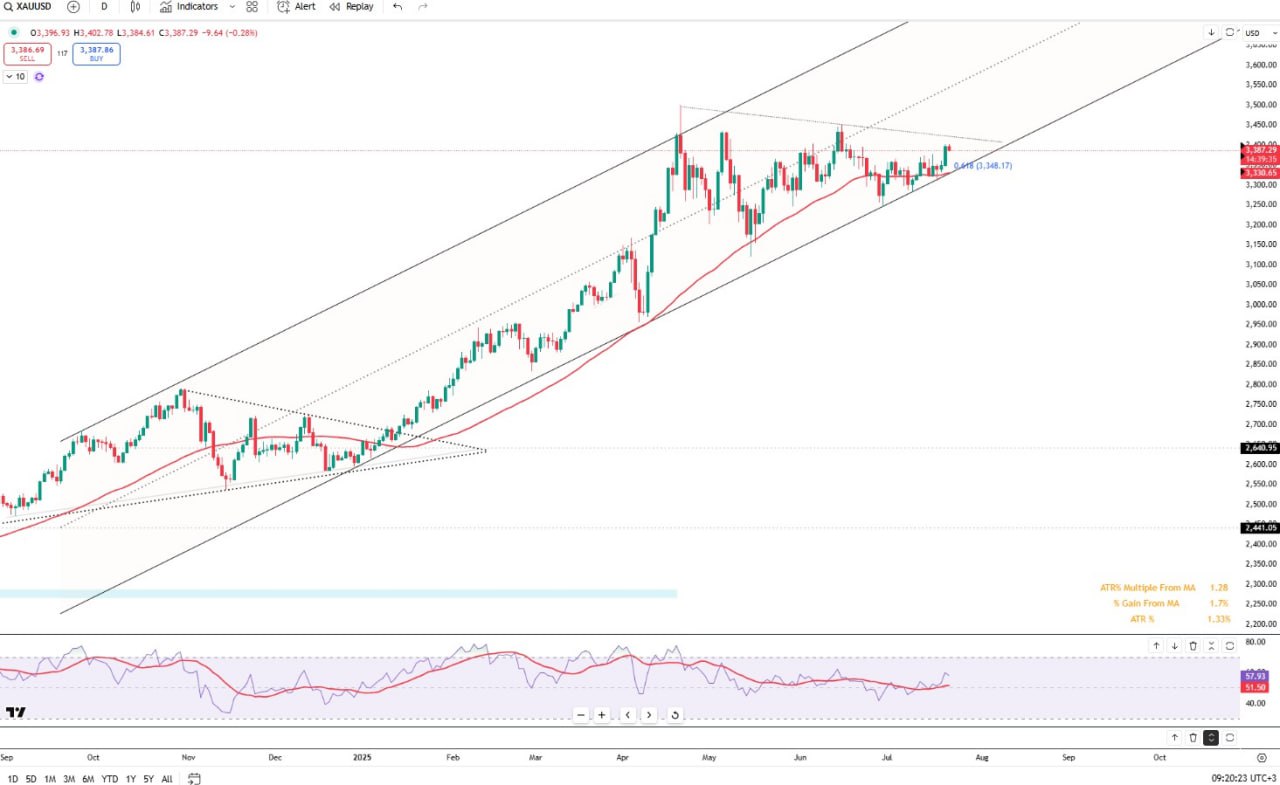Select the All date range

point(167,779)
